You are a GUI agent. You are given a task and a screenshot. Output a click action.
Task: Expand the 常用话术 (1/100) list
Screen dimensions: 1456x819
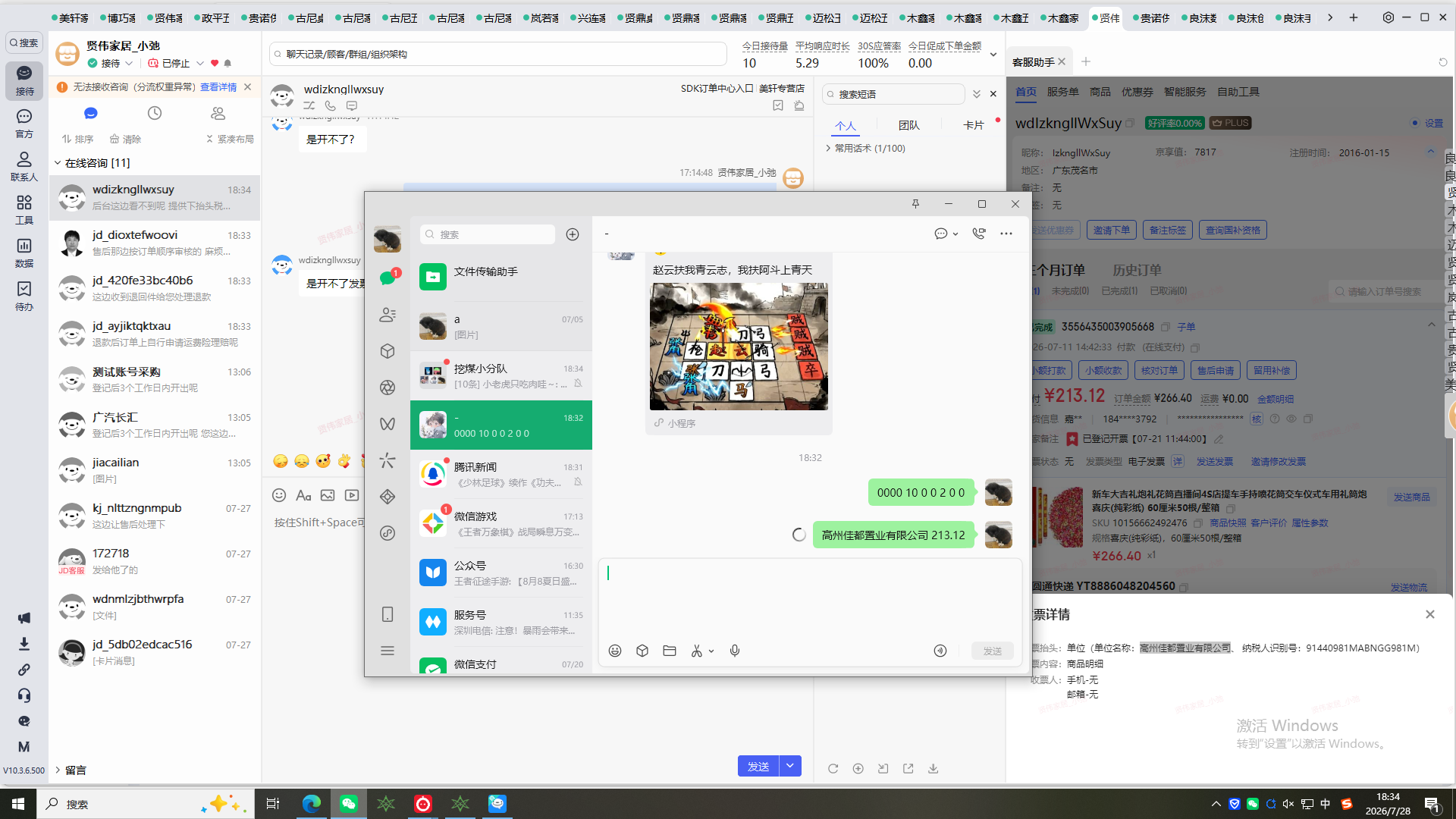coord(828,149)
